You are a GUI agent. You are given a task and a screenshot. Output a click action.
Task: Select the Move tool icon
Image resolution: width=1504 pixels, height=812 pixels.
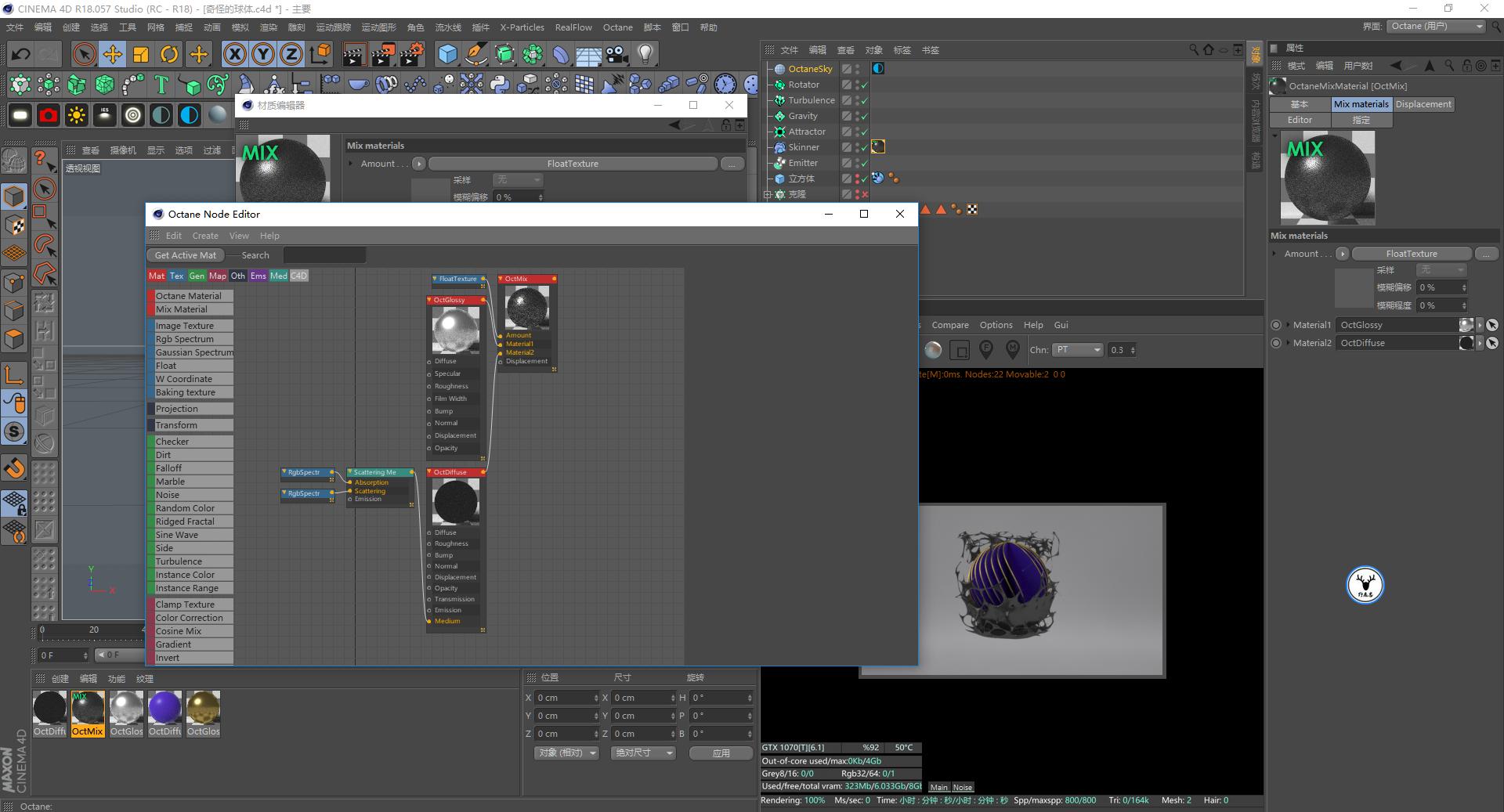tap(113, 54)
